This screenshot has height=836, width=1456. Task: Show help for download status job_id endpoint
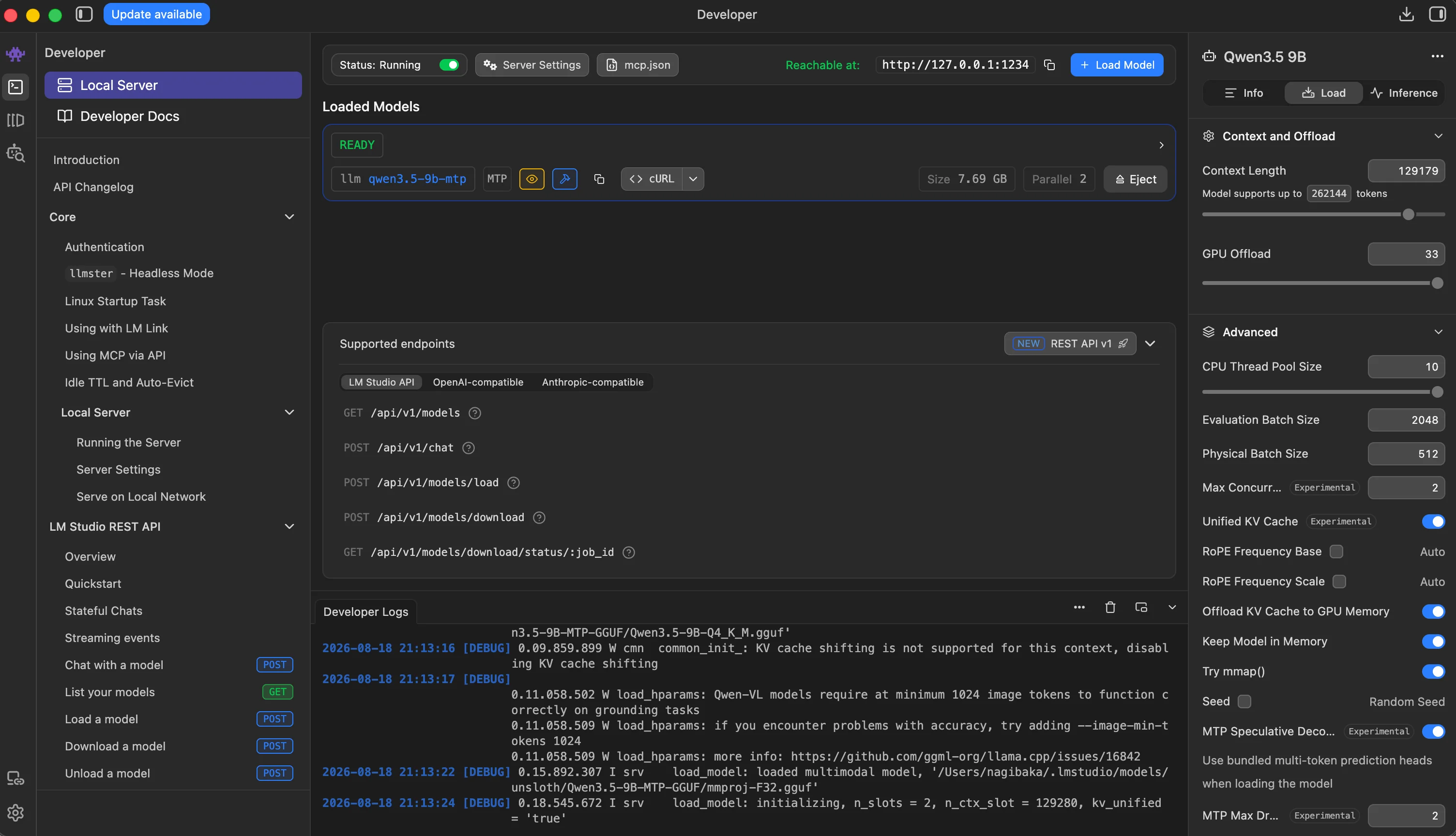[x=629, y=552]
